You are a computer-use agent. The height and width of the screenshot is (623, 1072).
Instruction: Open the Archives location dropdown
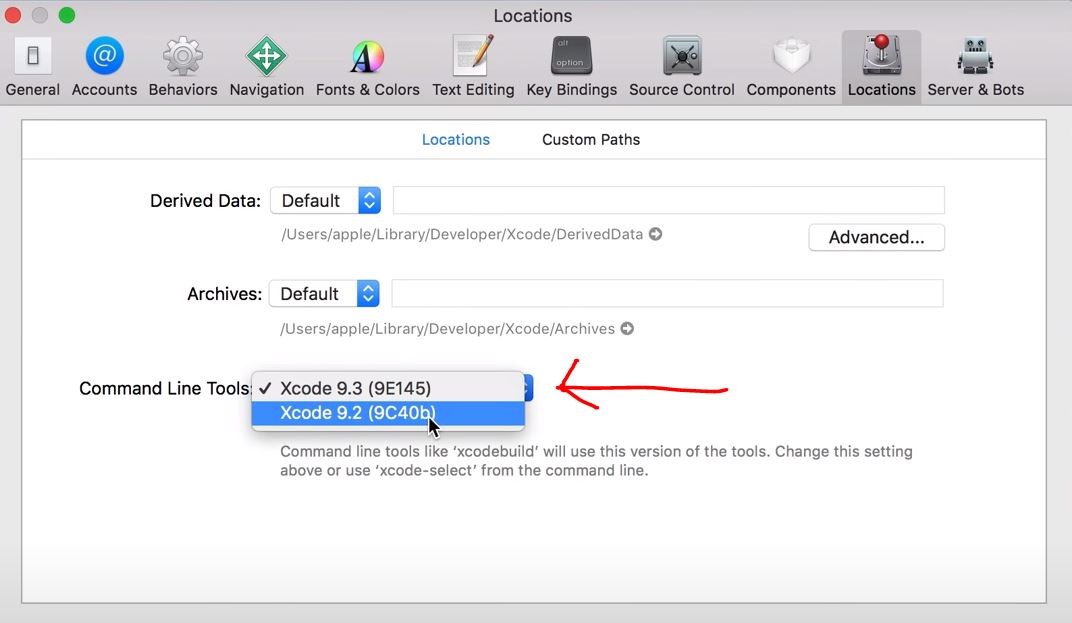pos(325,293)
